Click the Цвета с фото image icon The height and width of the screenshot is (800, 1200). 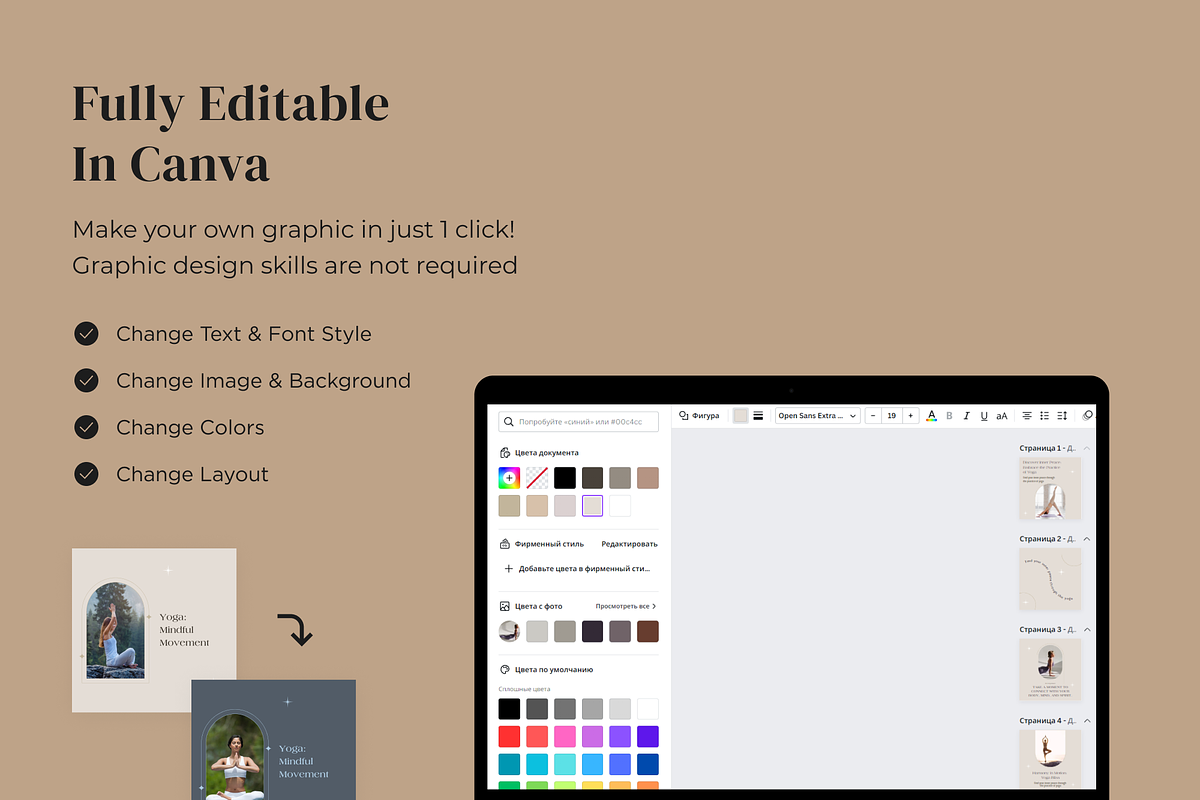tap(505, 606)
